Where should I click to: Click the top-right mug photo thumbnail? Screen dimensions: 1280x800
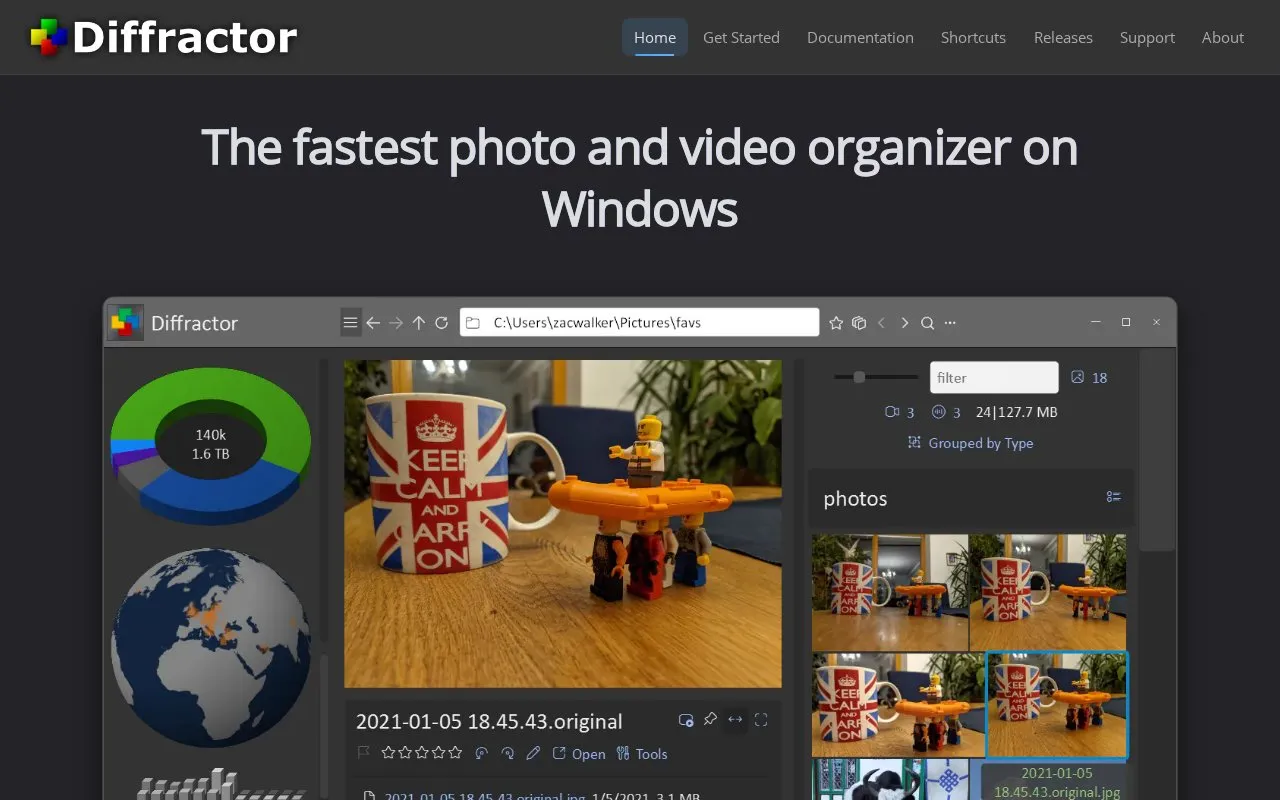tap(1048, 592)
